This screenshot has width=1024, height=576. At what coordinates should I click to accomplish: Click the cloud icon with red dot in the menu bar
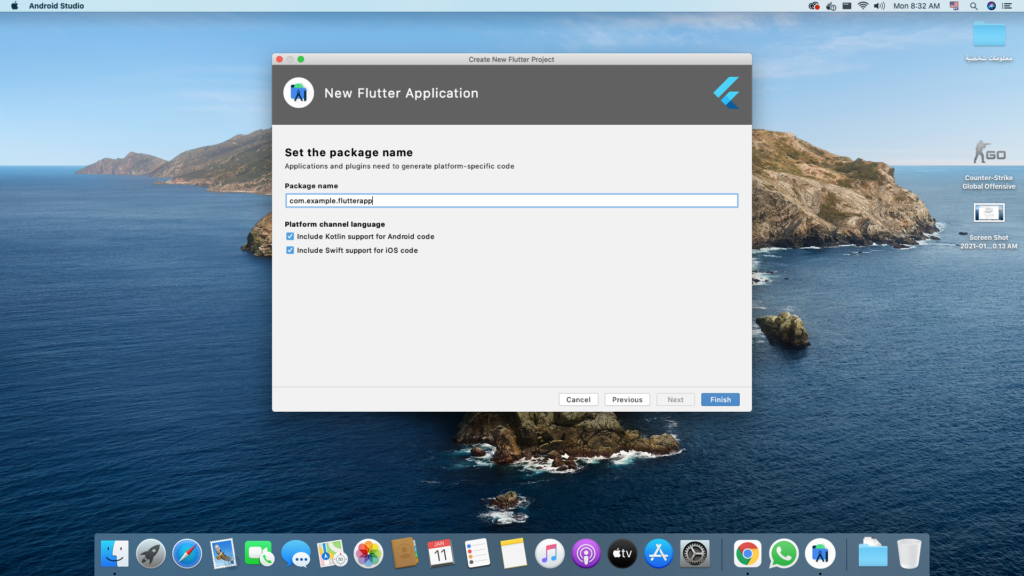click(x=814, y=6)
